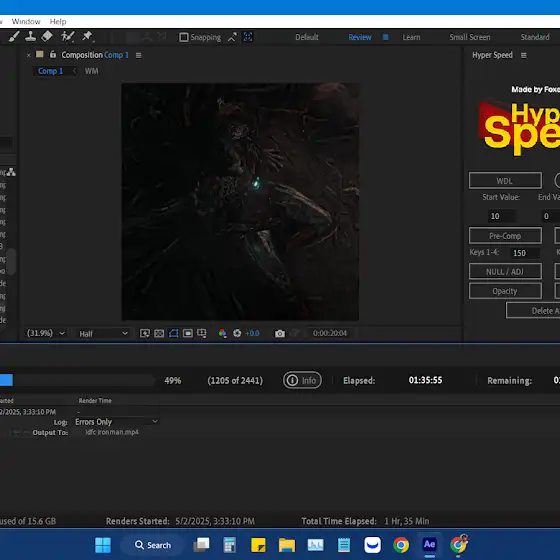The height and width of the screenshot is (560, 560).
Task: Open the Help menu
Action: pos(58,21)
